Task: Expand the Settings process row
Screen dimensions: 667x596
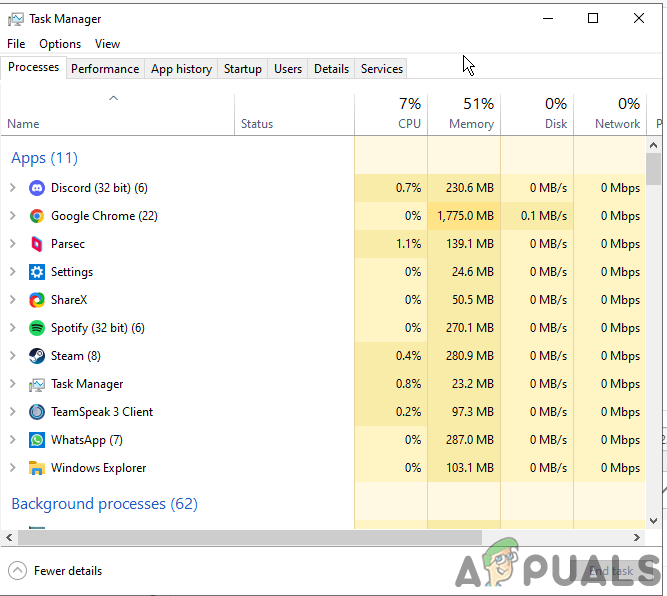Action: (x=13, y=272)
